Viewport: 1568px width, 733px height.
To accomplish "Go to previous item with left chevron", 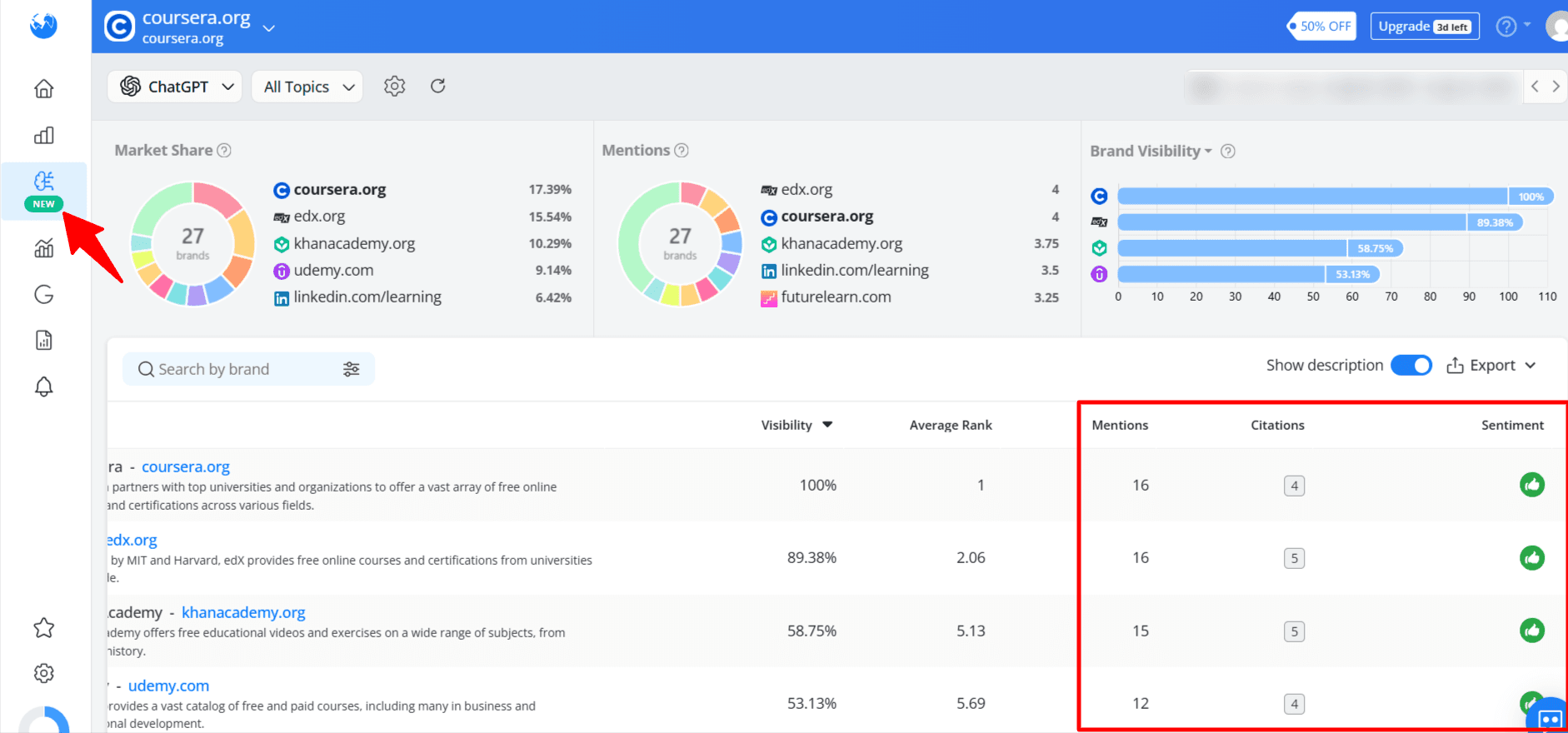I will coord(1535,87).
